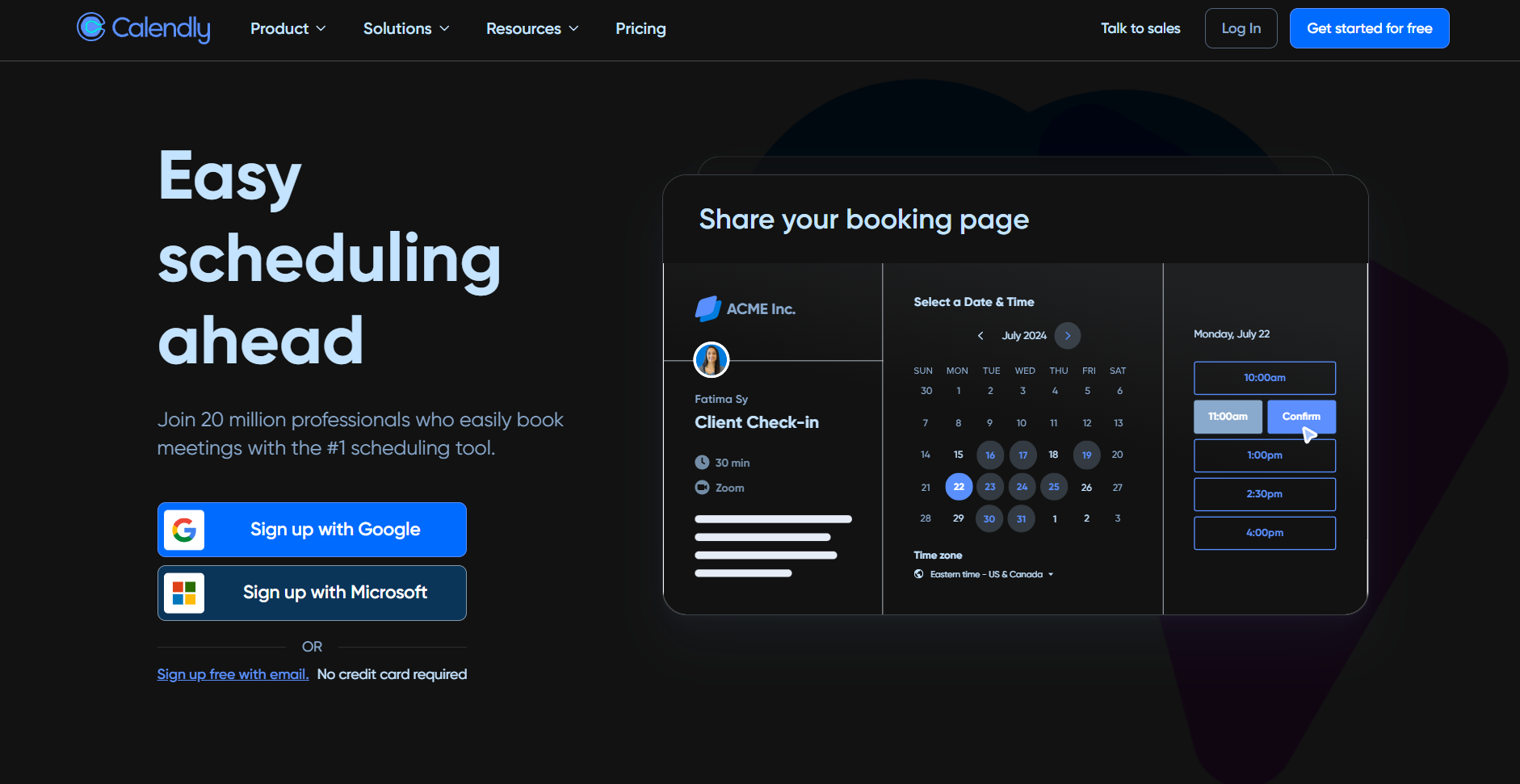Click the Resources chevron arrow

[x=573, y=28]
